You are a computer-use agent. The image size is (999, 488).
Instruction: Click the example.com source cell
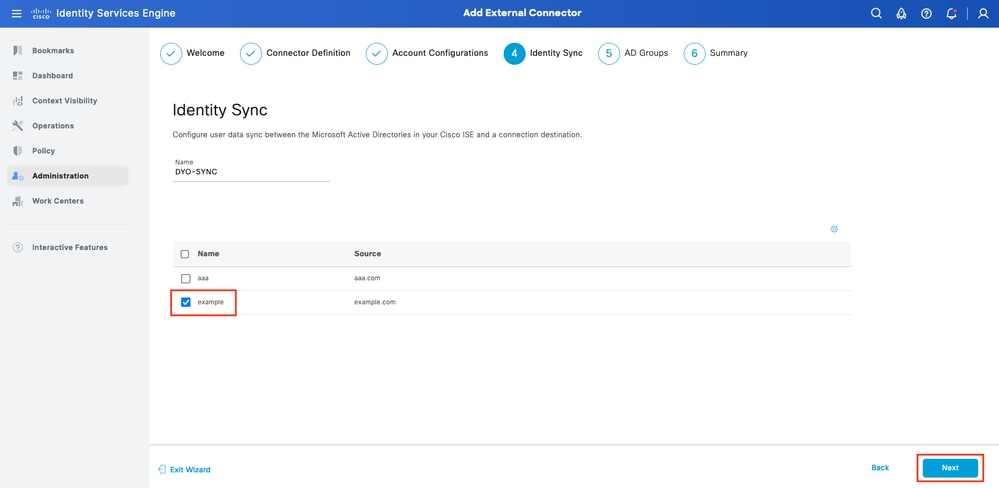(x=375, y=302)
